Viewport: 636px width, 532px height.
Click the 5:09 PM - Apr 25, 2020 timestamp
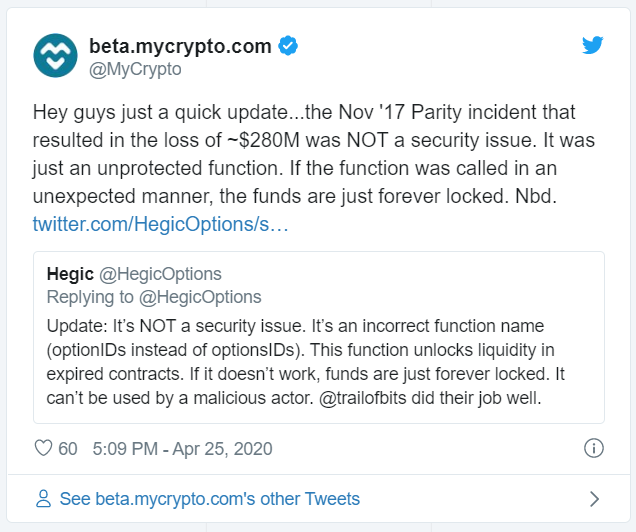tap(183, 449)
